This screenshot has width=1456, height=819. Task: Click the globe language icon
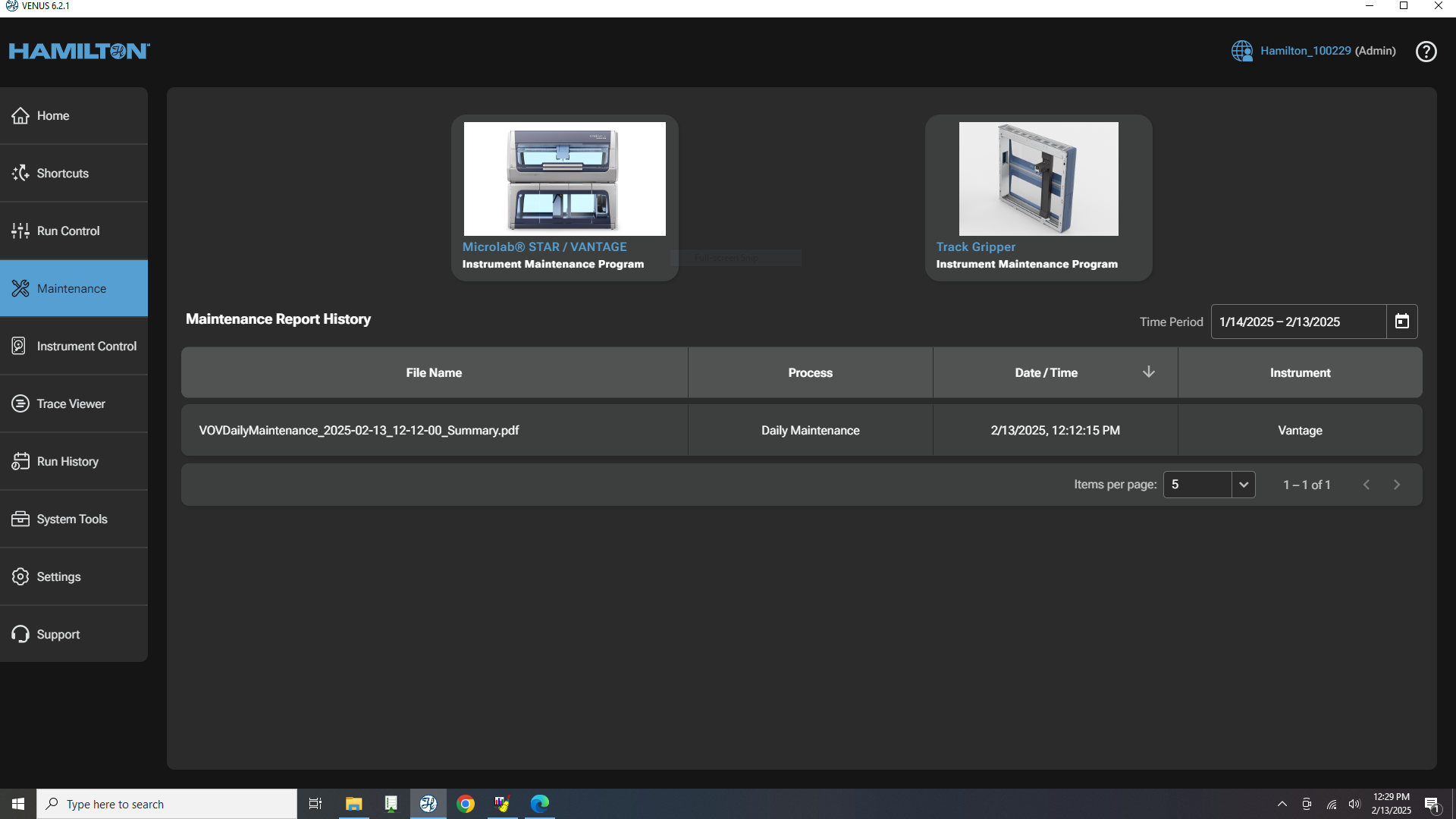coord(1241,51)
